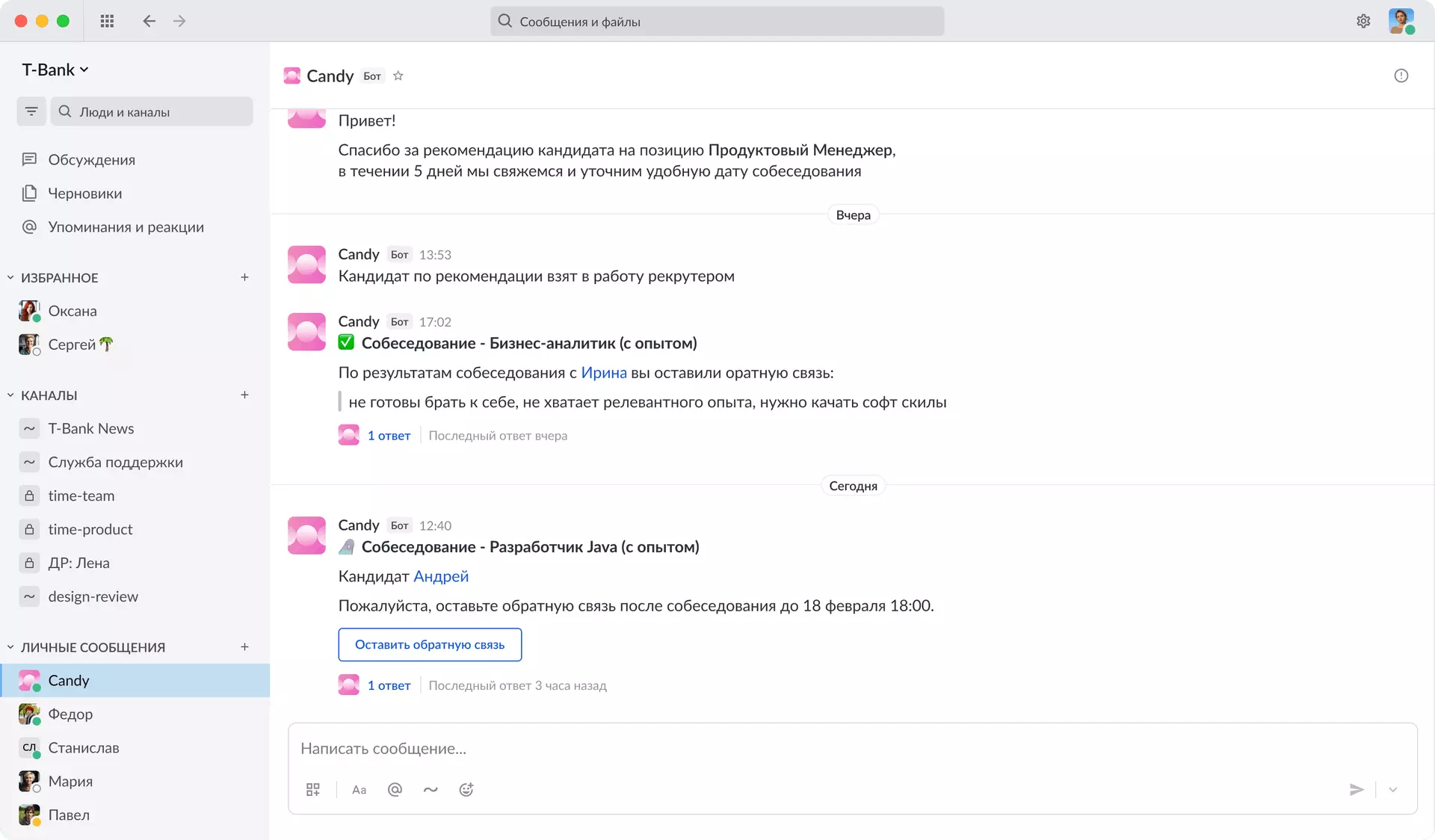Open the emoji picker in composer
This screenshot has height=840, width=1435.
(x=466, y=789)
